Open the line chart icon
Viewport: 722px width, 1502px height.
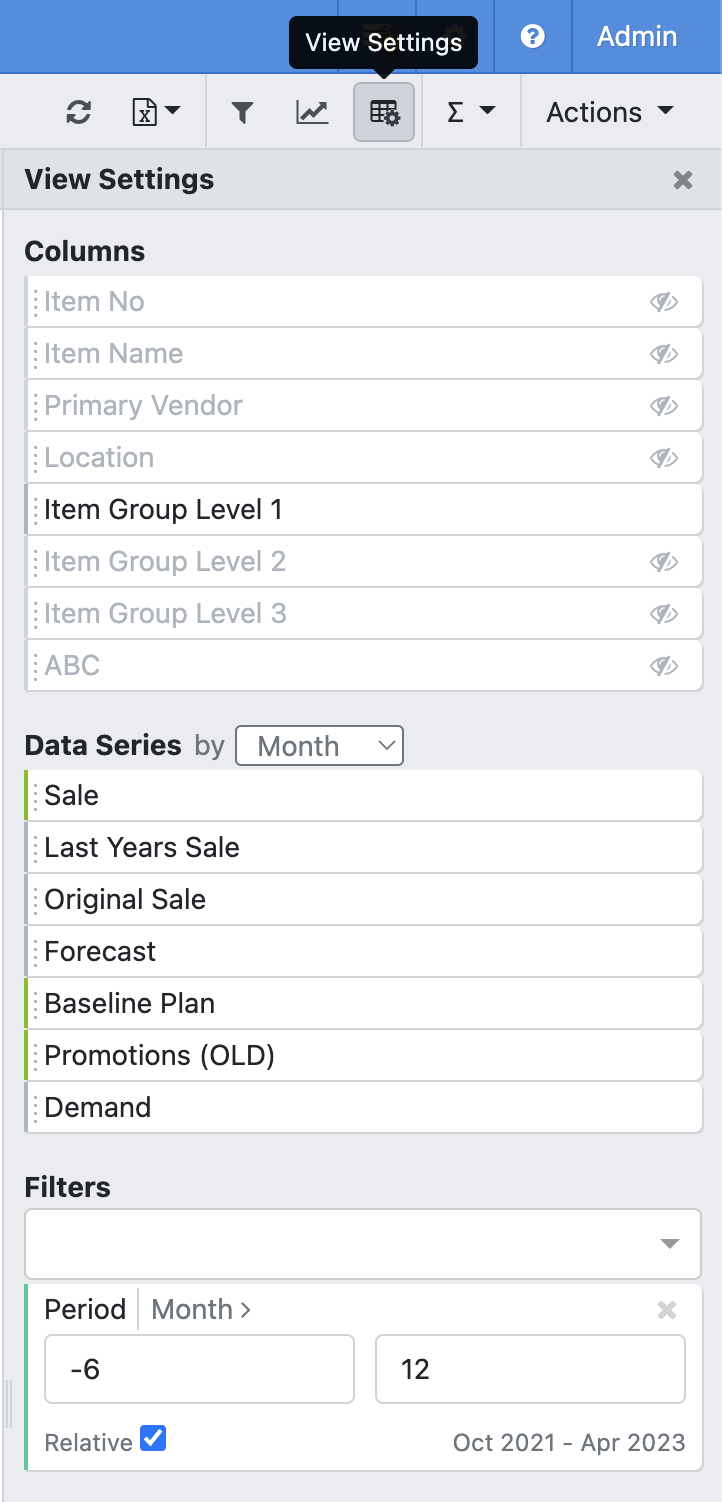[312, 113]
